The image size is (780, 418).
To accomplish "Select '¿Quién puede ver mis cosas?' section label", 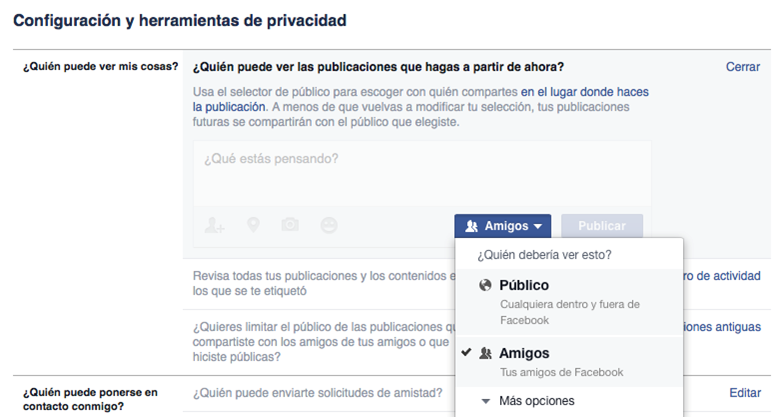I will [x=98, y=67].
